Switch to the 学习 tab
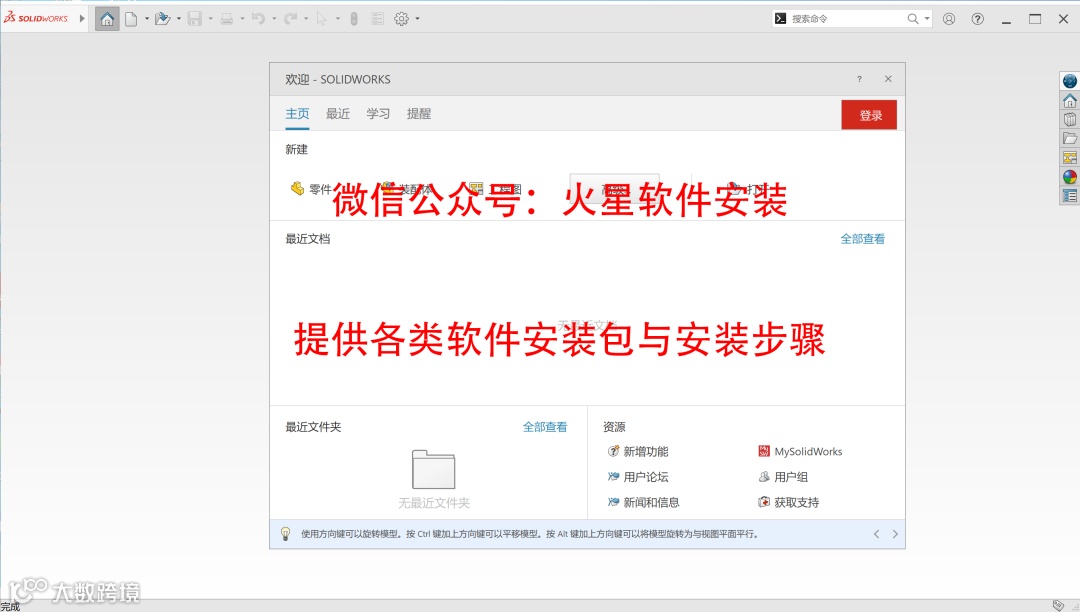Screen dimensions: 1080x612 pos(378,114)
